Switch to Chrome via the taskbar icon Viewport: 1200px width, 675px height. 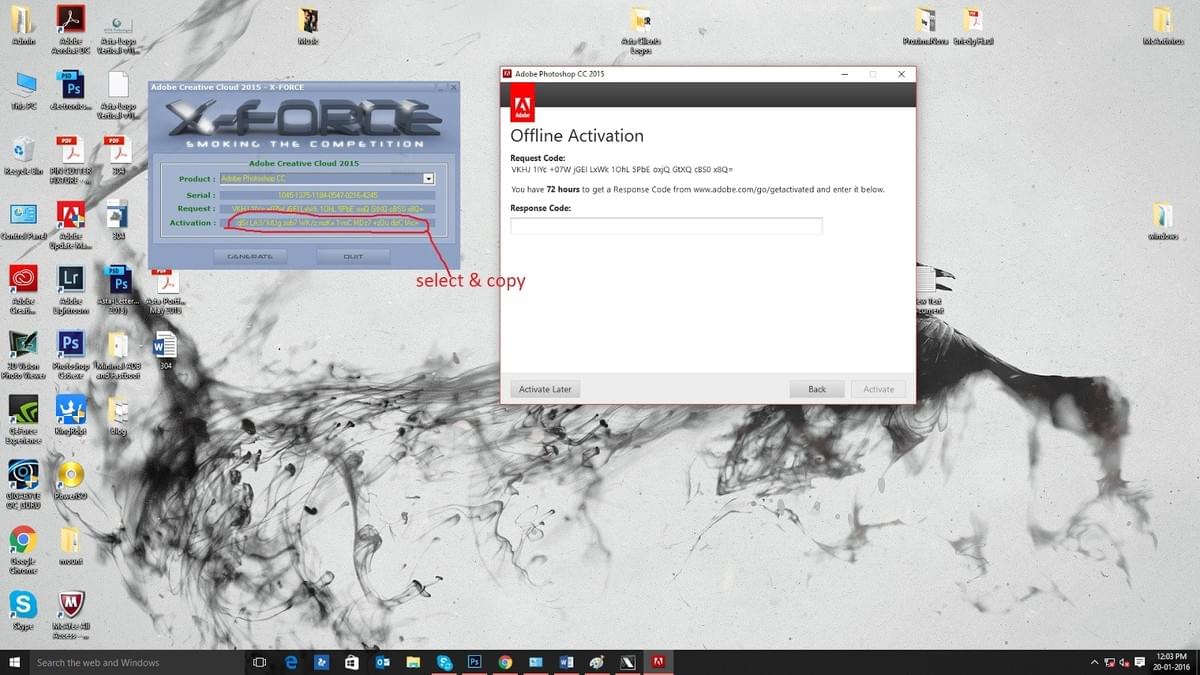click(505, 662)
